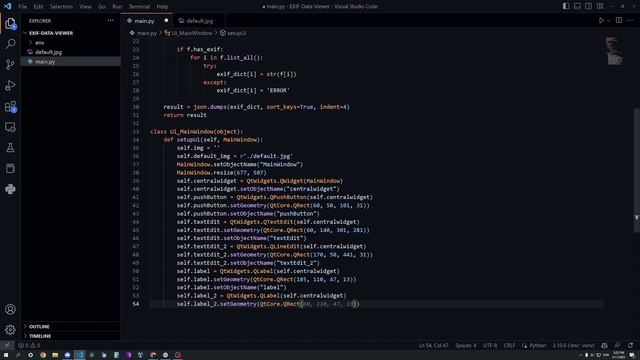Close main.py tab via unsaved dot

(x=166, y=20)
